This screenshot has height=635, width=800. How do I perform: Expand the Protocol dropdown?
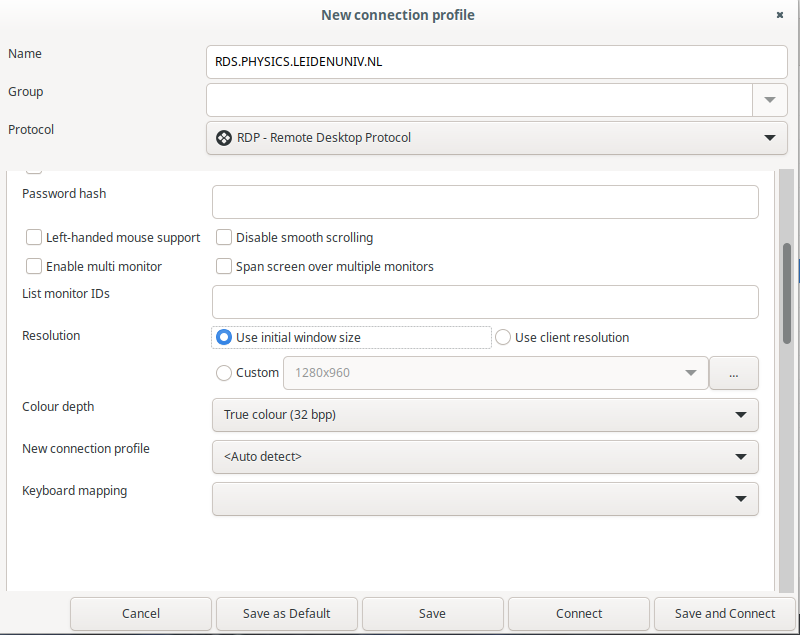[769, 138]
